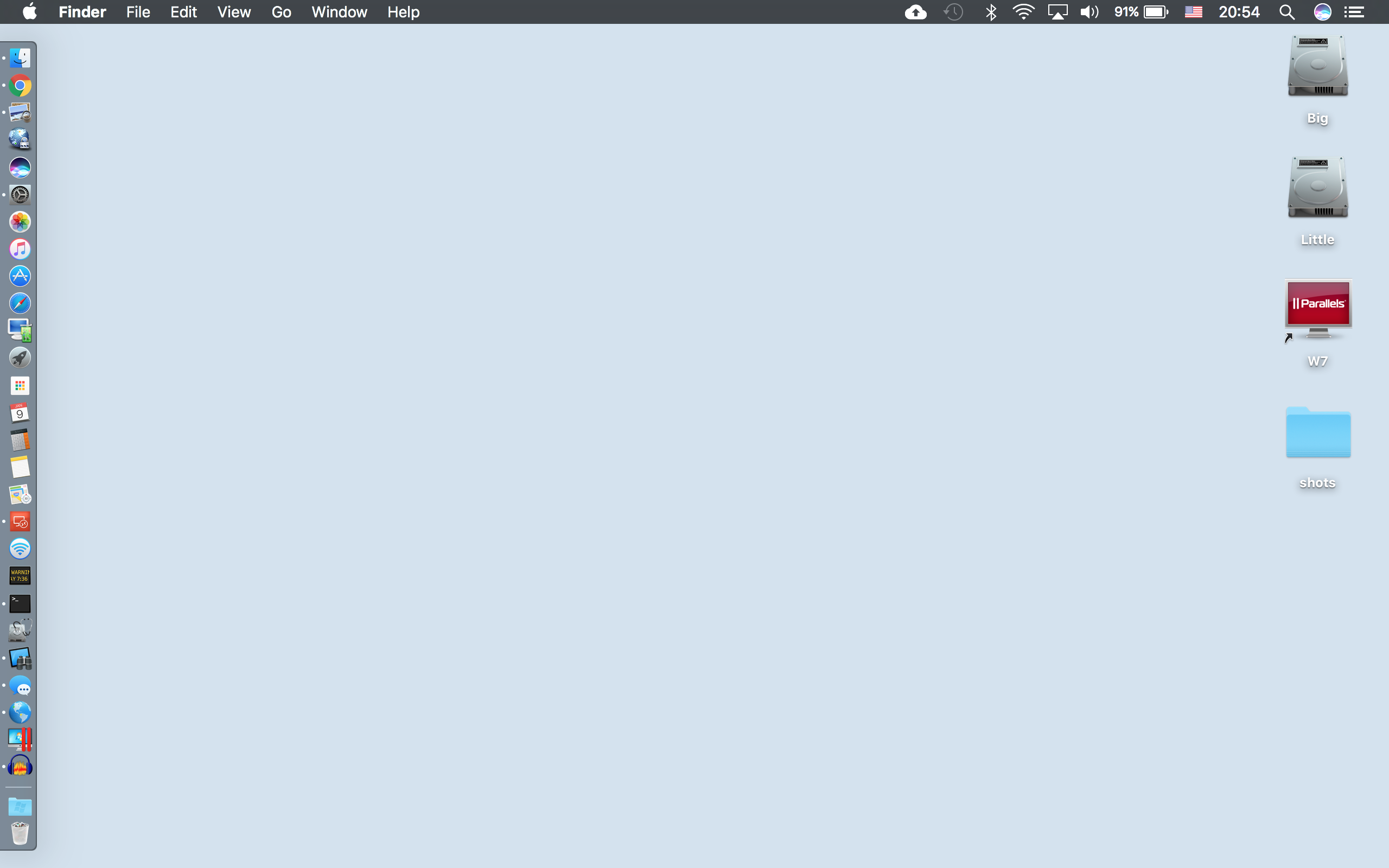Open the View menu
The width and height of the screenshot is (1389, 868).
coord(234,12)
